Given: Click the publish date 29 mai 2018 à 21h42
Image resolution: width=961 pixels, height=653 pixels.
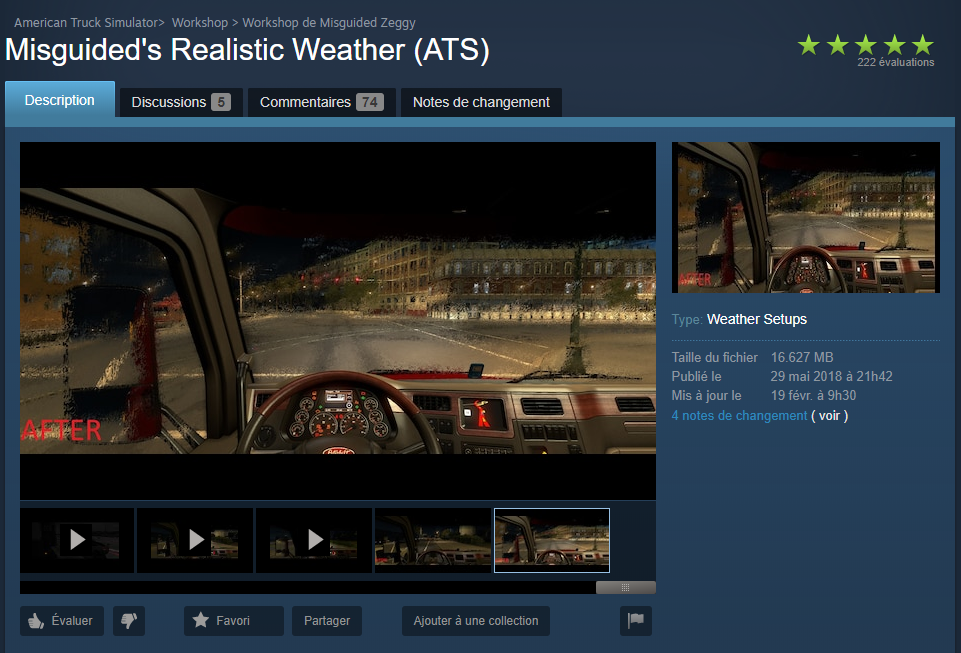Looking at the screenshot, I should pos(832,376).
